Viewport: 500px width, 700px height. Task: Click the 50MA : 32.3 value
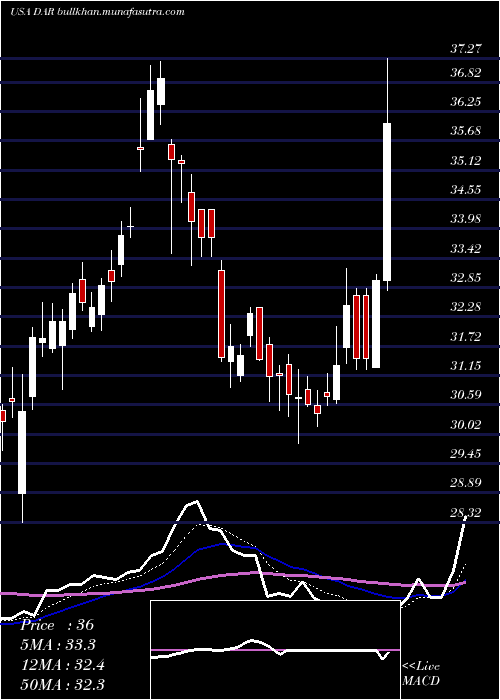(62, 684)
